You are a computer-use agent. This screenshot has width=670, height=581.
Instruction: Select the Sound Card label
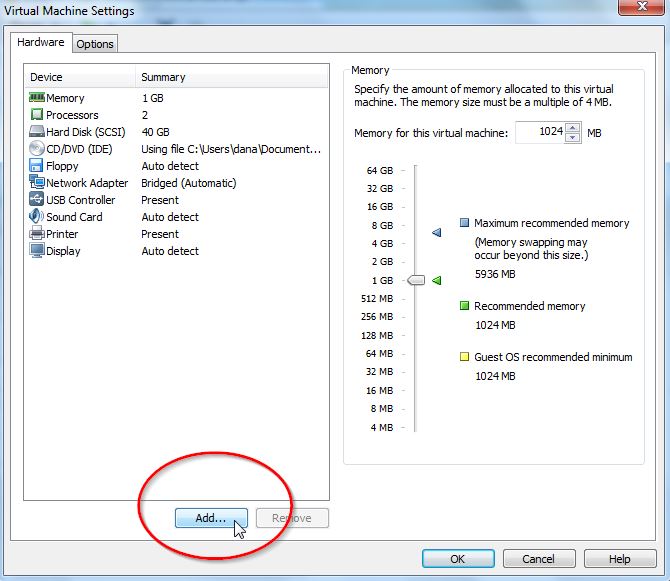click(x=74, y=217)
